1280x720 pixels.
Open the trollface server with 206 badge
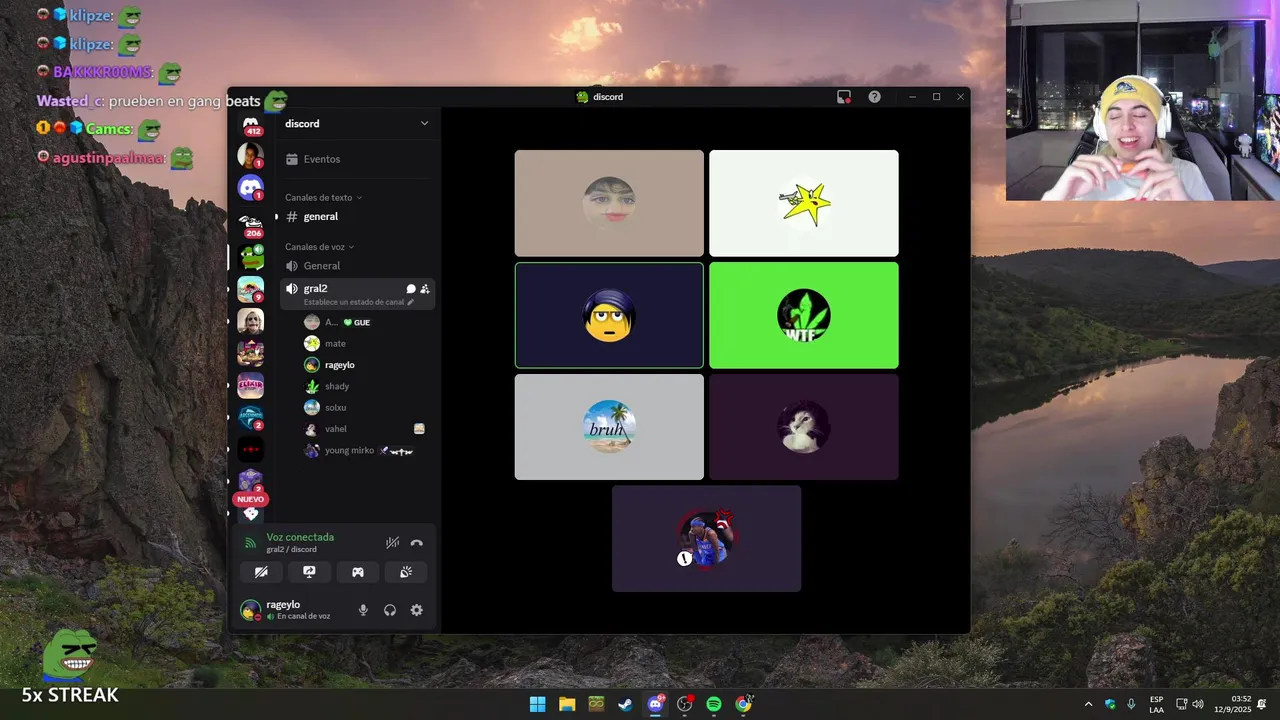click(x=251, y=224)
